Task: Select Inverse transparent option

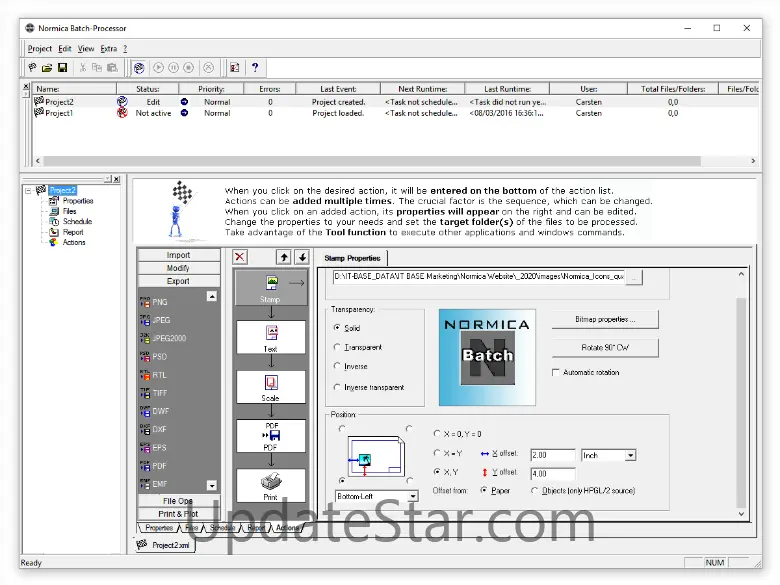Action: (x=337, y=387)
